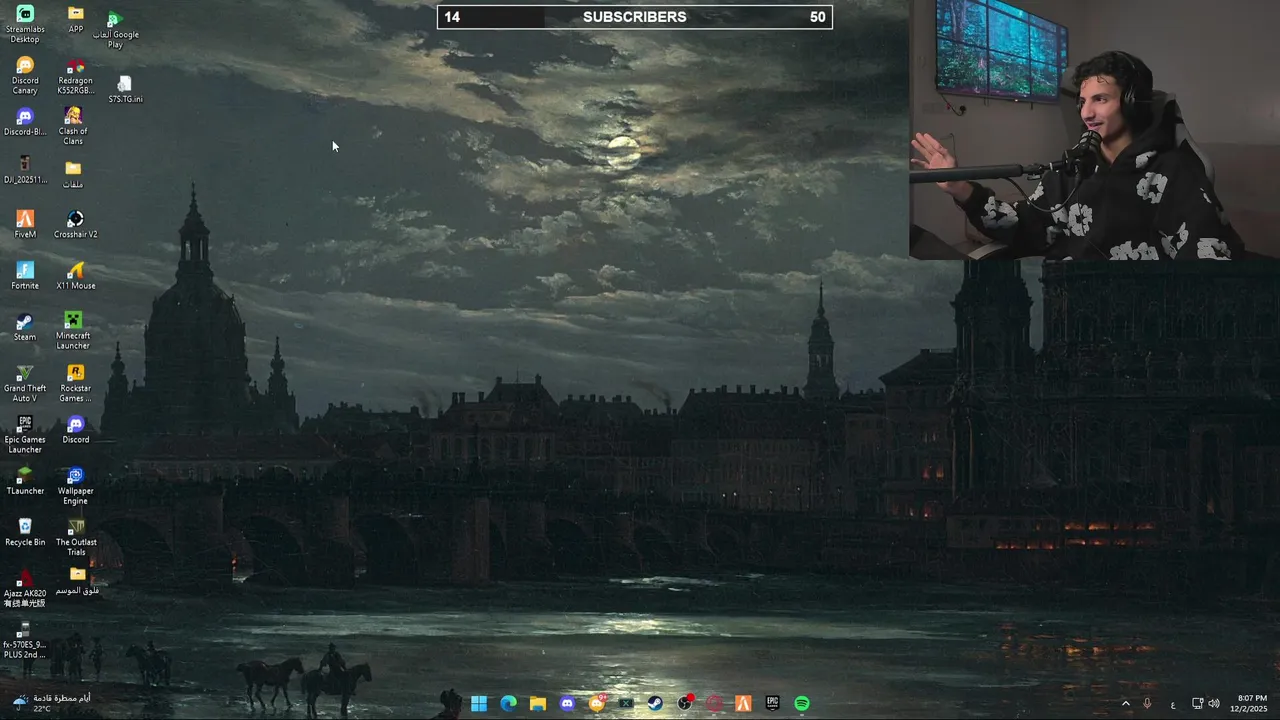Open OBS Studio from taskbar

coord(685,704)
